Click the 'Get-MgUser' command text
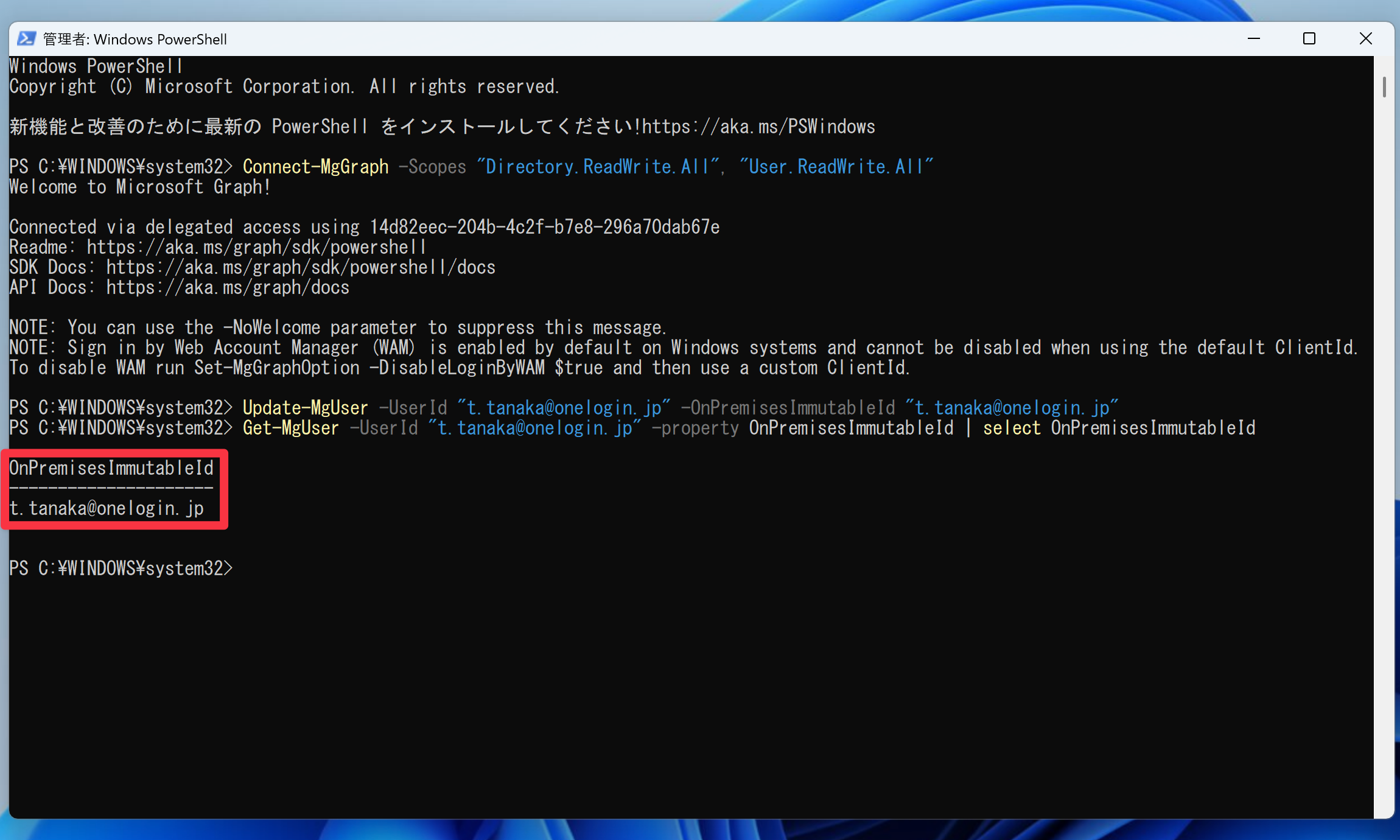The width and height of the screenshot is (1400, 840). (x=291, y=428)
